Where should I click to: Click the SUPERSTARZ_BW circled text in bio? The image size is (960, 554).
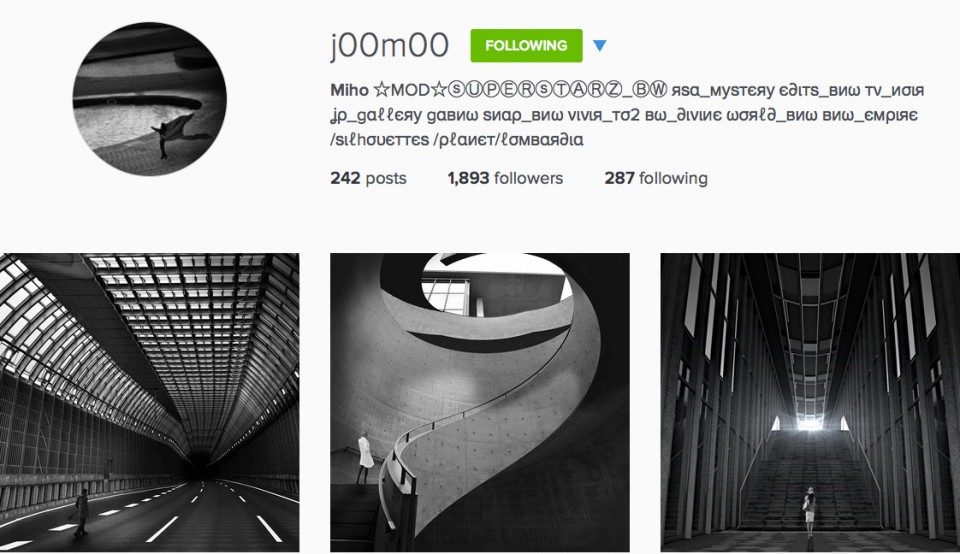557,90
